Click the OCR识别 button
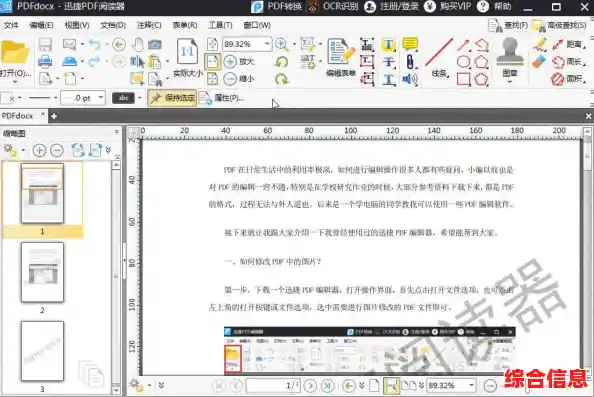Image resolution: width=594 pixels, height=397 pixels. coord(333,6)
